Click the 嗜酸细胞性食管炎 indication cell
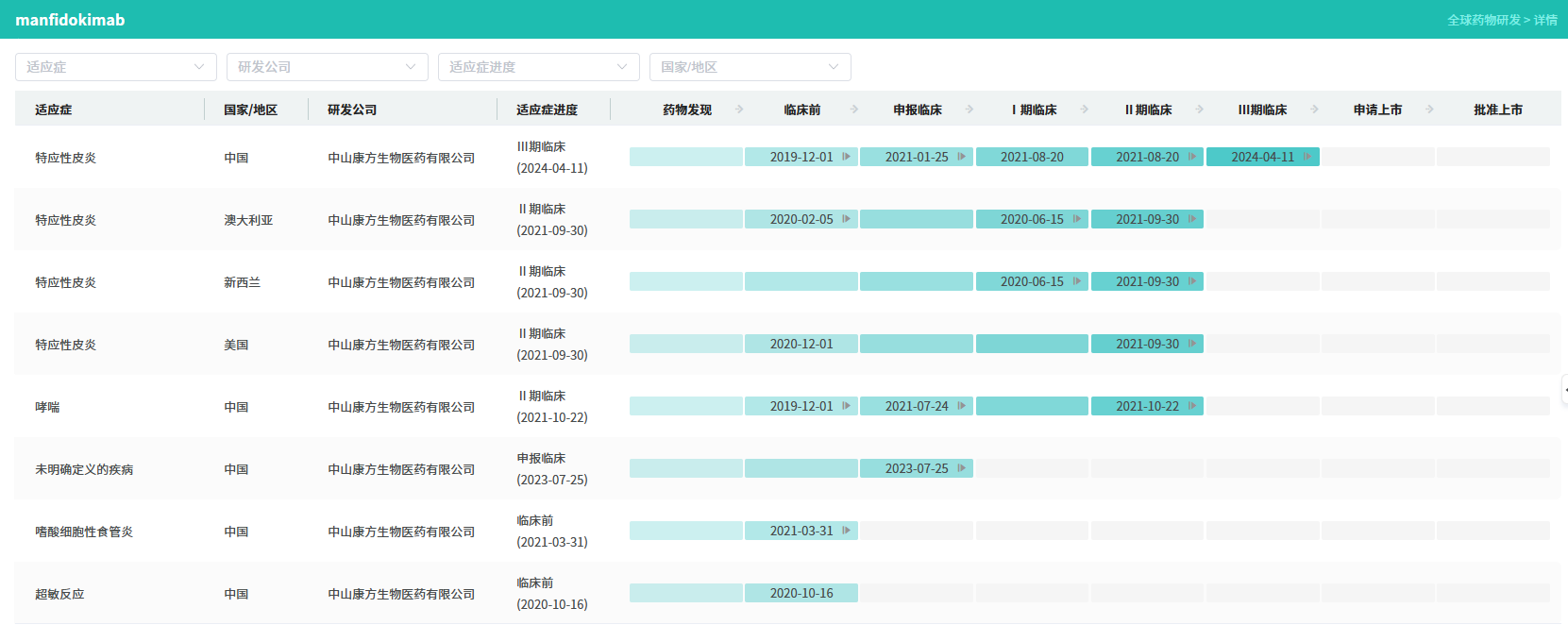The image size is (1568, 625). pyautogui.click(x=84, y=532)
